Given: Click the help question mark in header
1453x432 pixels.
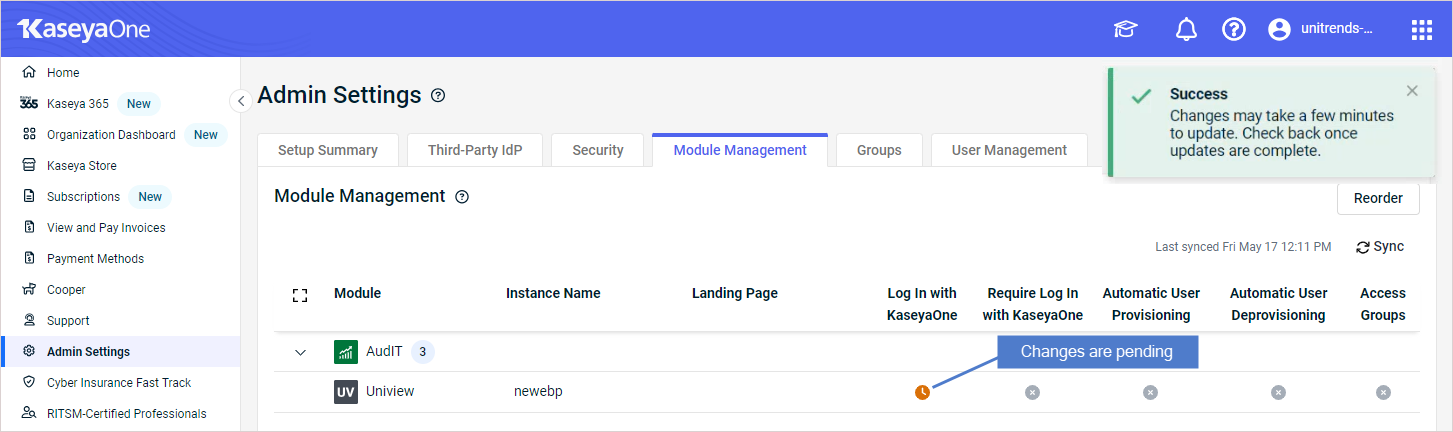Looking at the screenshot, I should 1234,30.
